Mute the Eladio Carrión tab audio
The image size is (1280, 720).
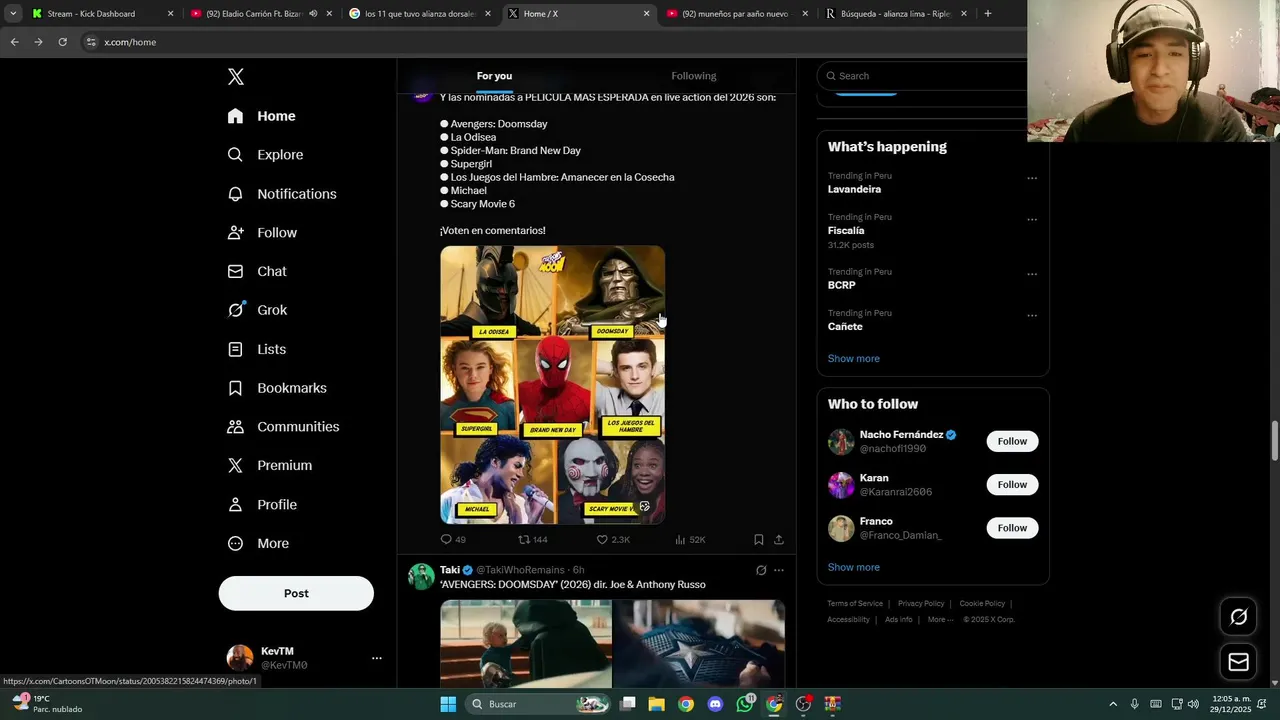(x=313, y=14)
